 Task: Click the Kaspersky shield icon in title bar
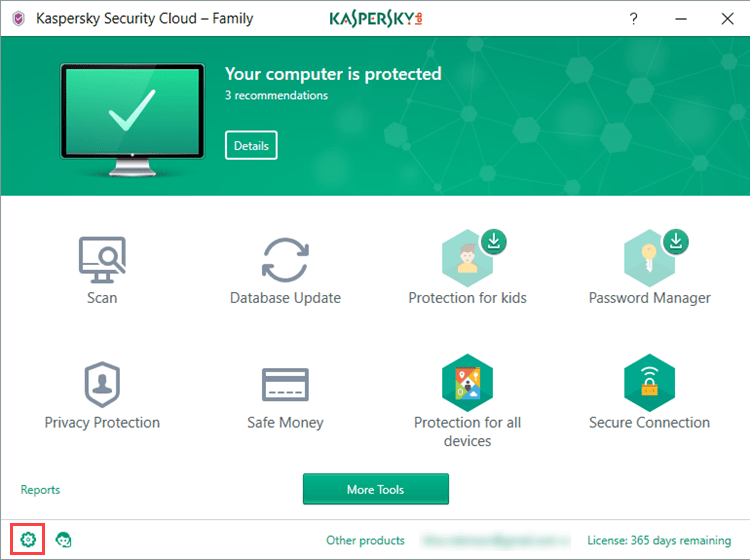(18, 18)
